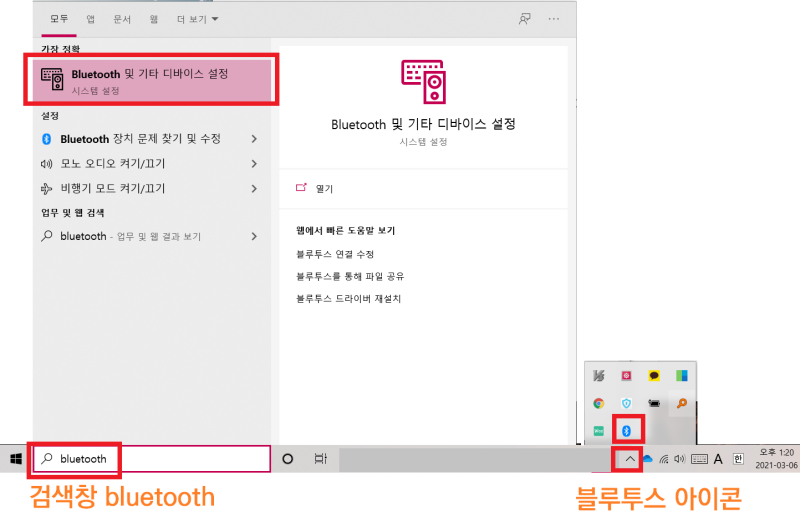Click the Chrome icon in tray overflow
Viewport: 800px width, 512px height.
598,403
